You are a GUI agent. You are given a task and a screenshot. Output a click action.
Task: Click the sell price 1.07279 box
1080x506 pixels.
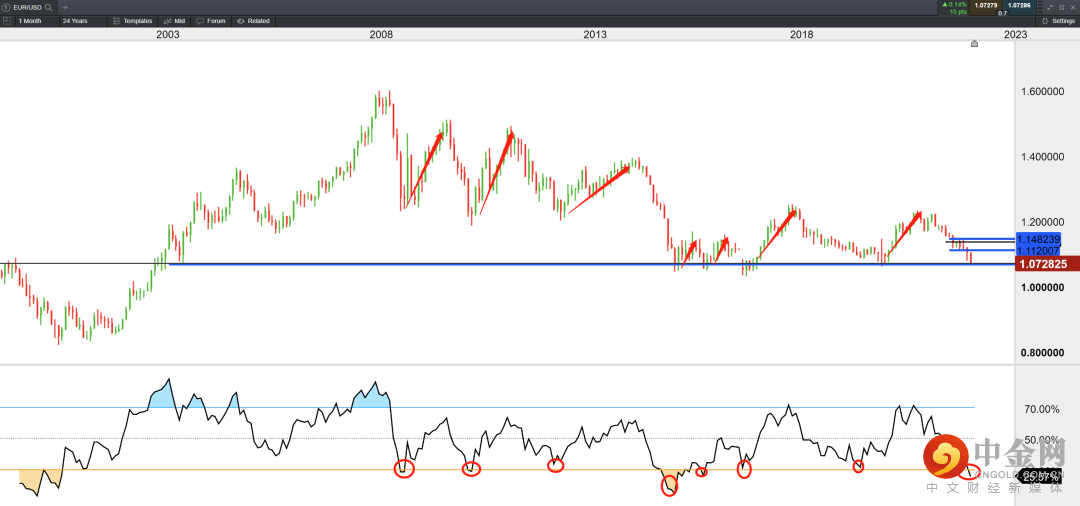[x=986, y=5]
